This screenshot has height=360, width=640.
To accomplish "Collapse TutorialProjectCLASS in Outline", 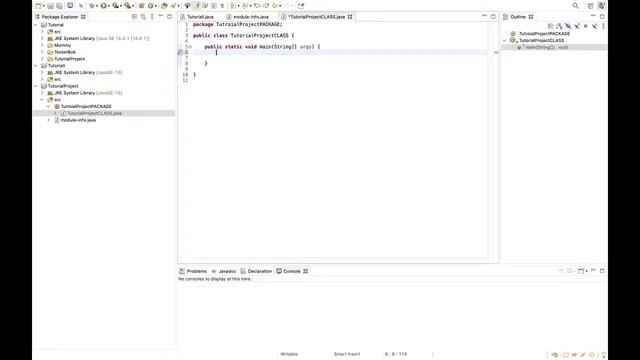I will (505, 40).
